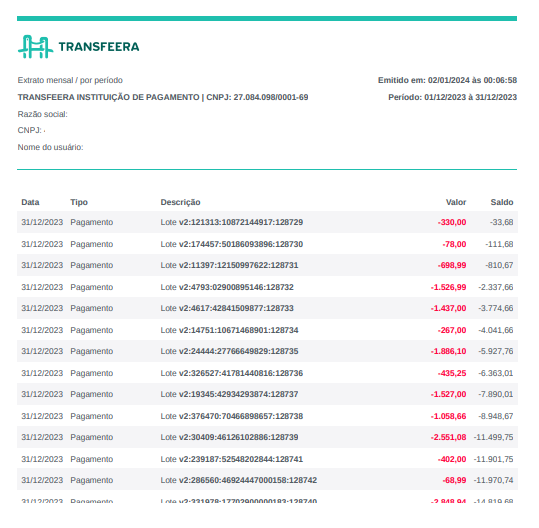539x528 pixels.
Task: Select the Data column header
Action: pyautogui.click(x=30, y=202)
